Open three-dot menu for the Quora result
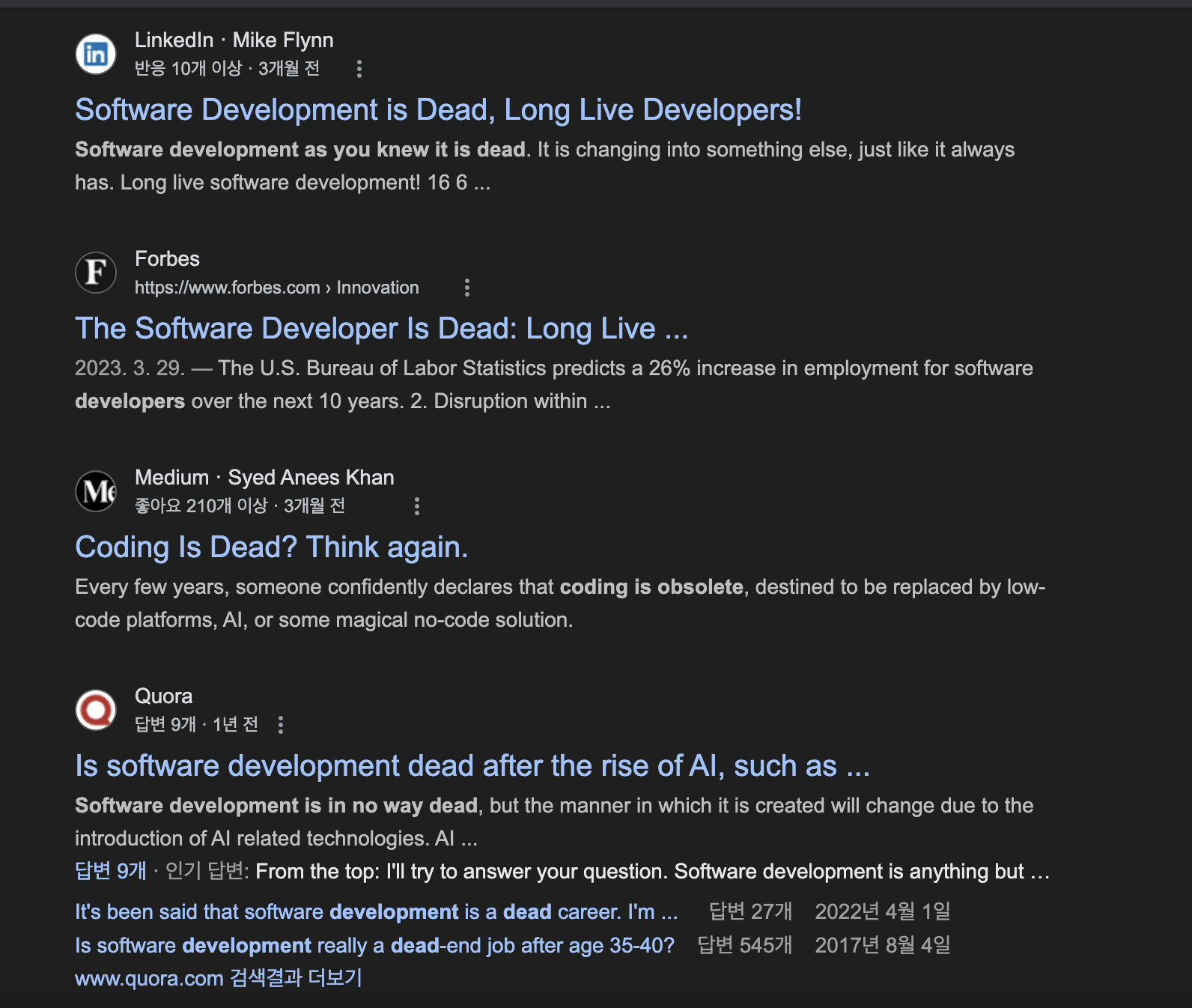The height and width of the screenshot is (1008, 1192). 281,725
